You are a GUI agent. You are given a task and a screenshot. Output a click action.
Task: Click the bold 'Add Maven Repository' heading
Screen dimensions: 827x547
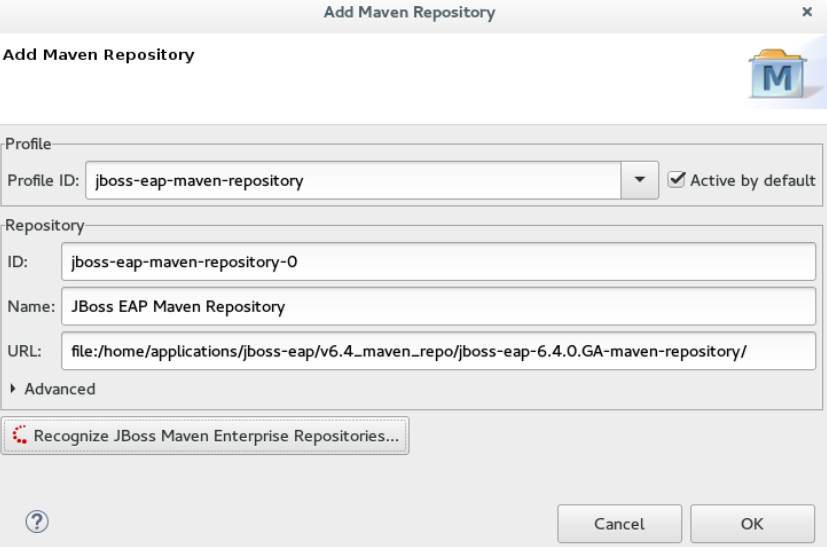98,55
